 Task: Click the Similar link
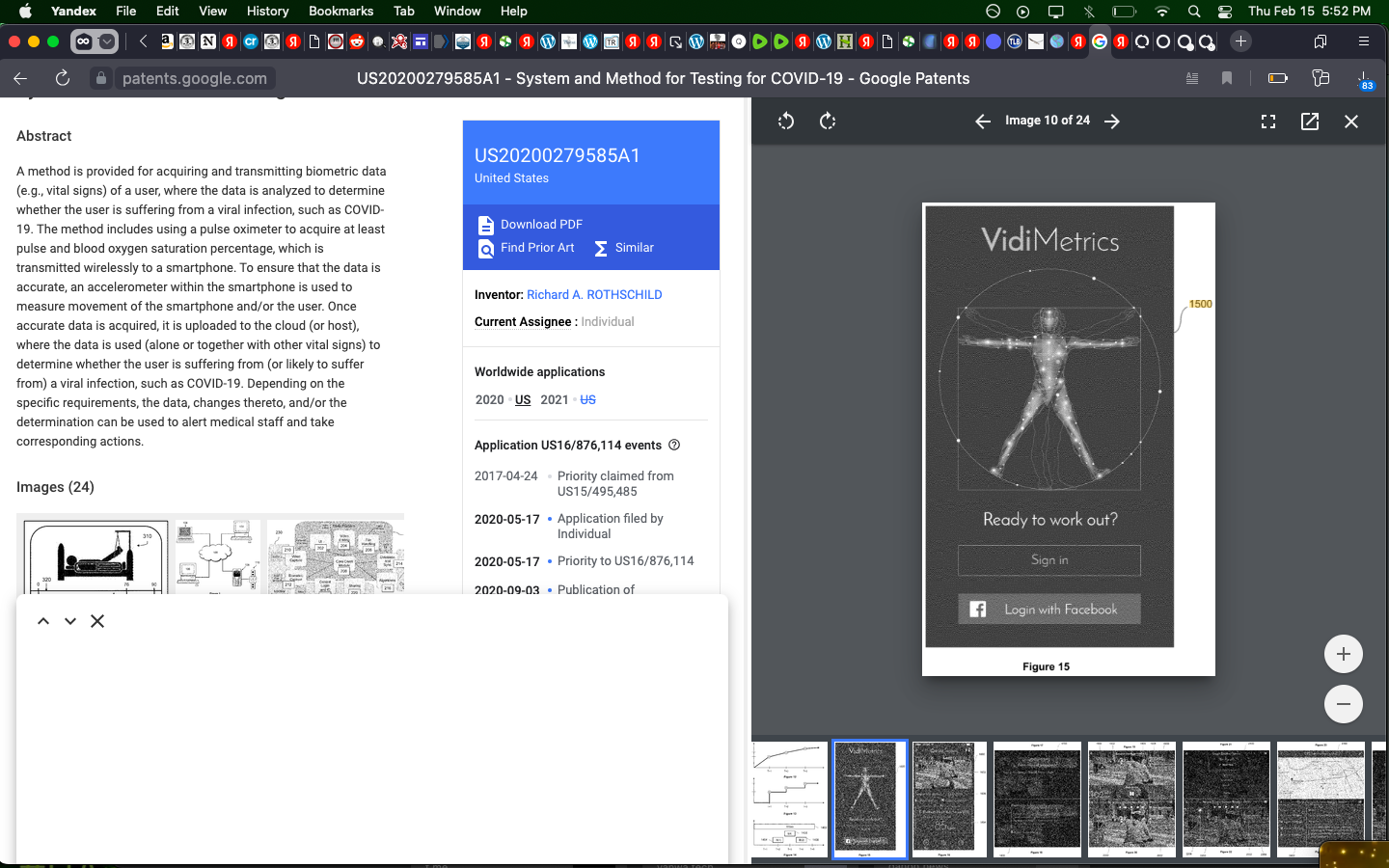(634, 247)
